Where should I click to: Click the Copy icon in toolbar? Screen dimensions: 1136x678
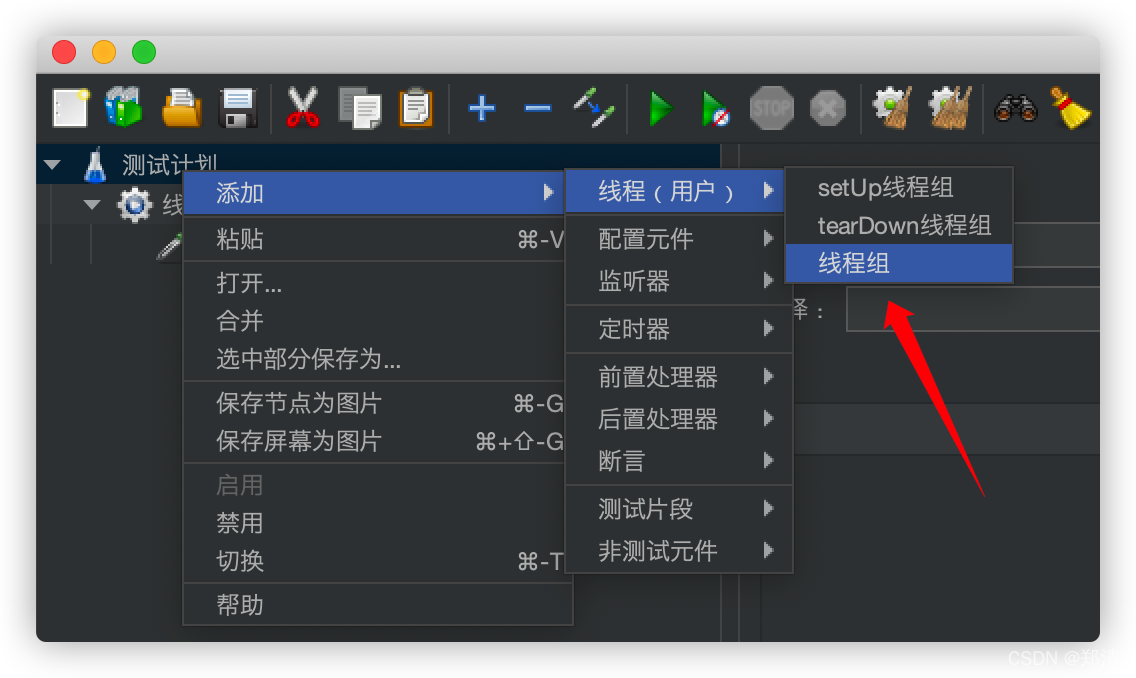(x=360, y=109)
